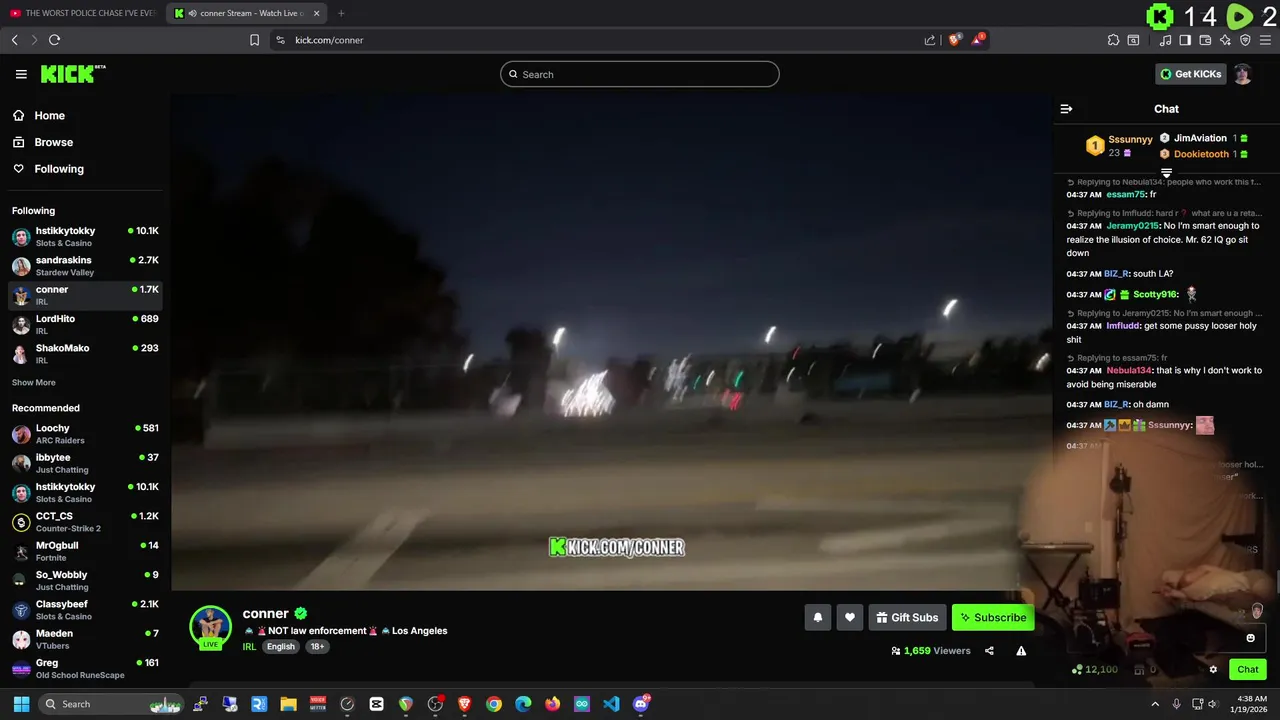
Task: Reload the current page
Action: coord(54,40)
